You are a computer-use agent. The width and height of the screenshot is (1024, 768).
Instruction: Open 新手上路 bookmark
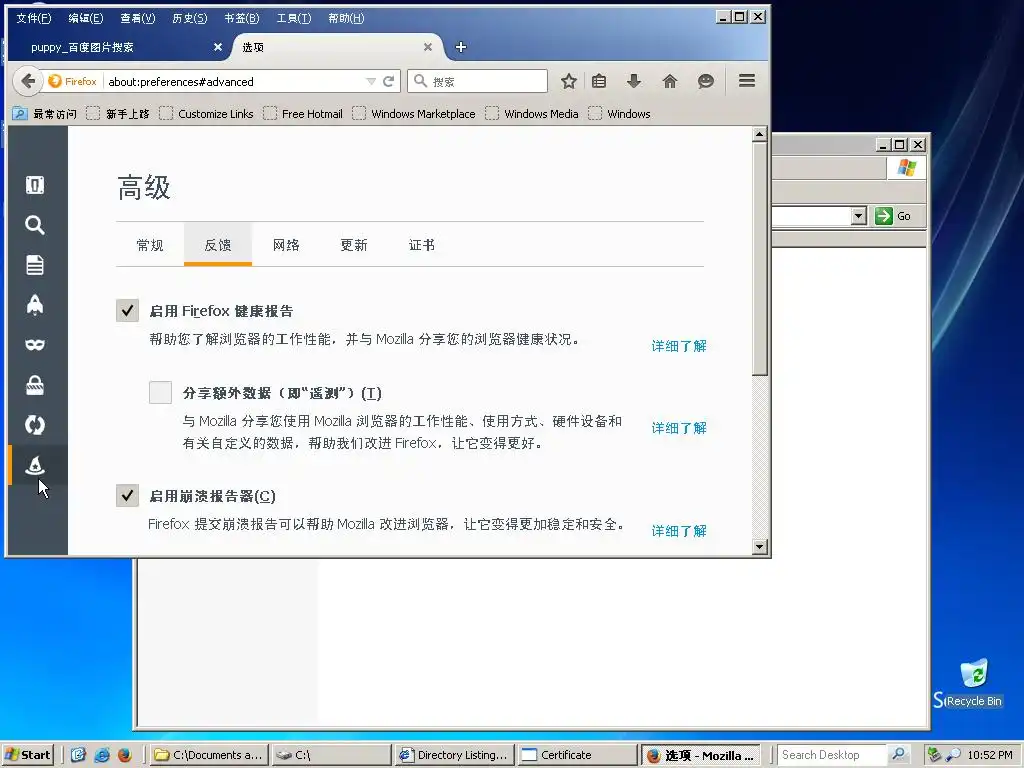[x=119, y=114]
